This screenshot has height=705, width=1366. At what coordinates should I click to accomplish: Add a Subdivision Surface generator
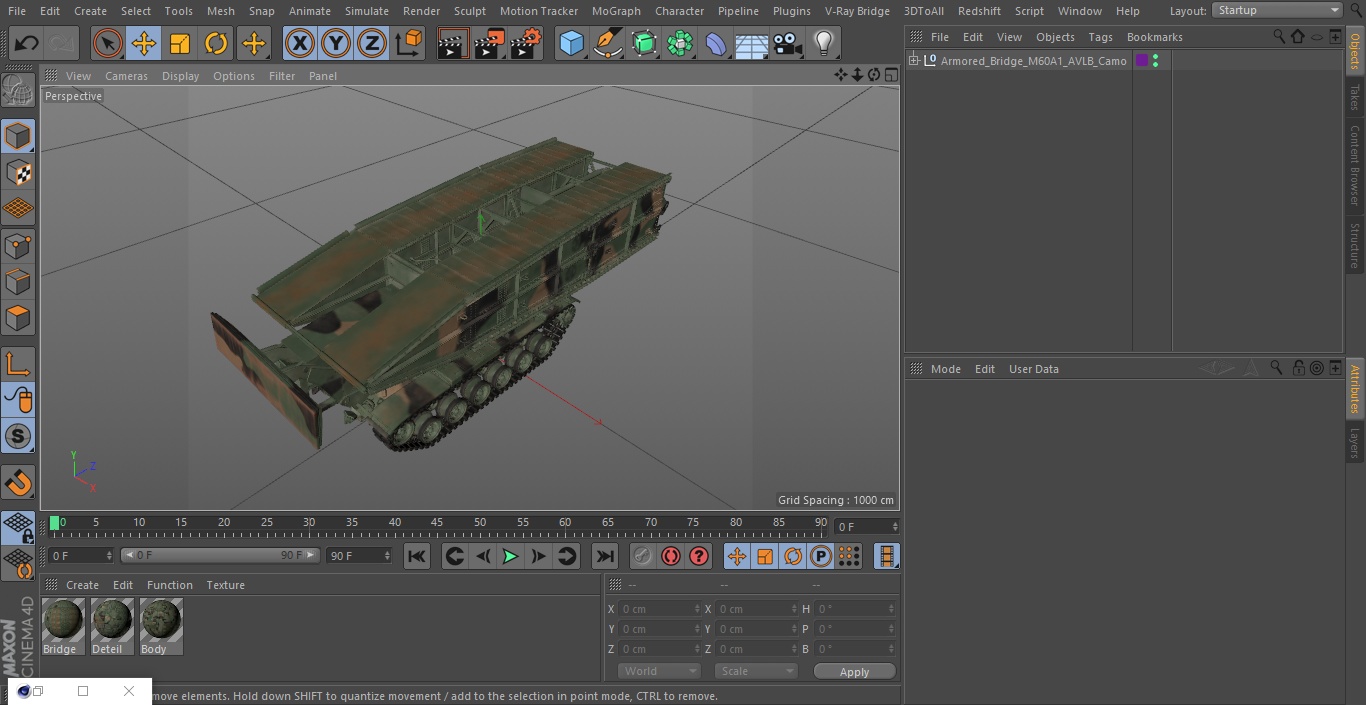coord(644,43)
